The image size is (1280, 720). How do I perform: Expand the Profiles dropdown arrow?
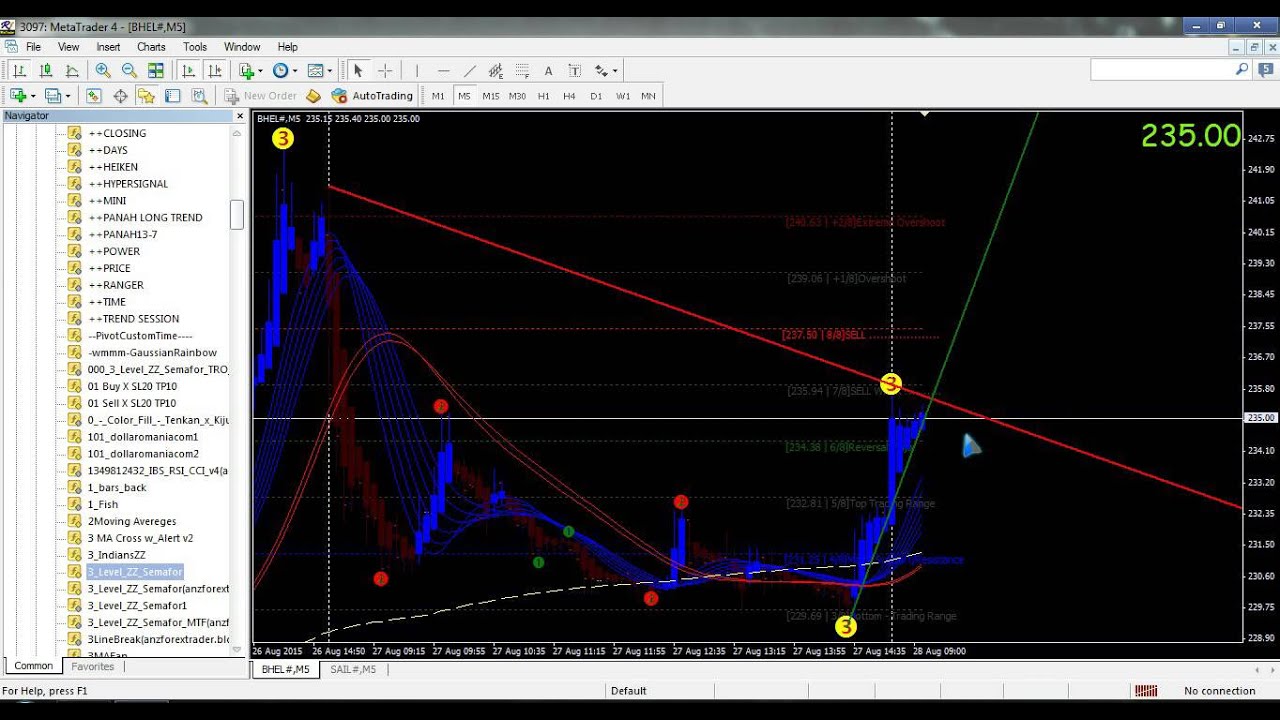pos(67,96)
